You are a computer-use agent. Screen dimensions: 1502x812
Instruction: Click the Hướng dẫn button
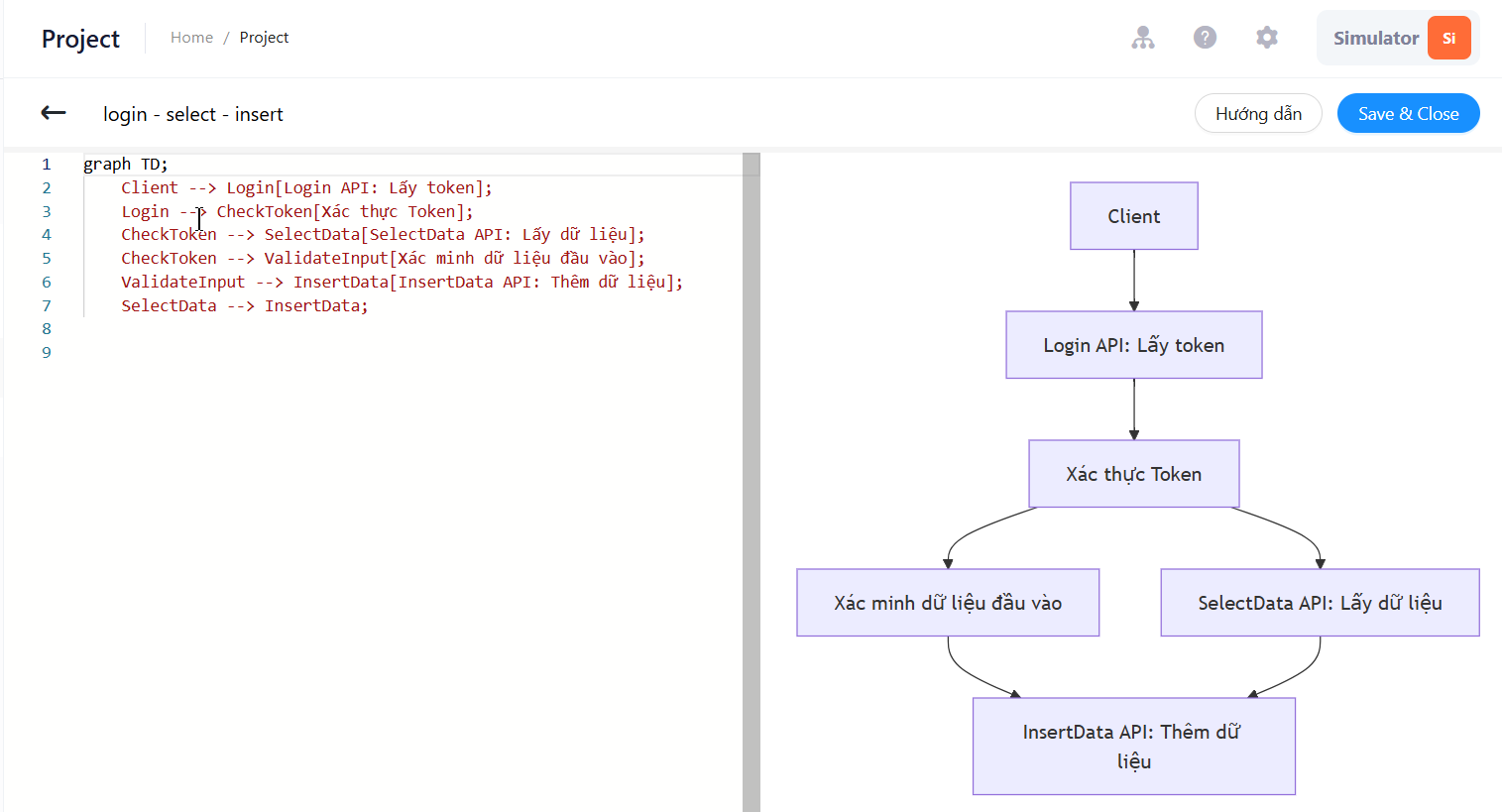[x=1258, y=113]
